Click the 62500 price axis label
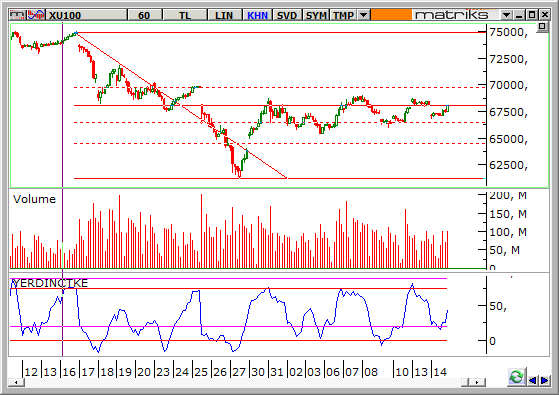Viewport: 559px width, 395px height. (508, 165)
